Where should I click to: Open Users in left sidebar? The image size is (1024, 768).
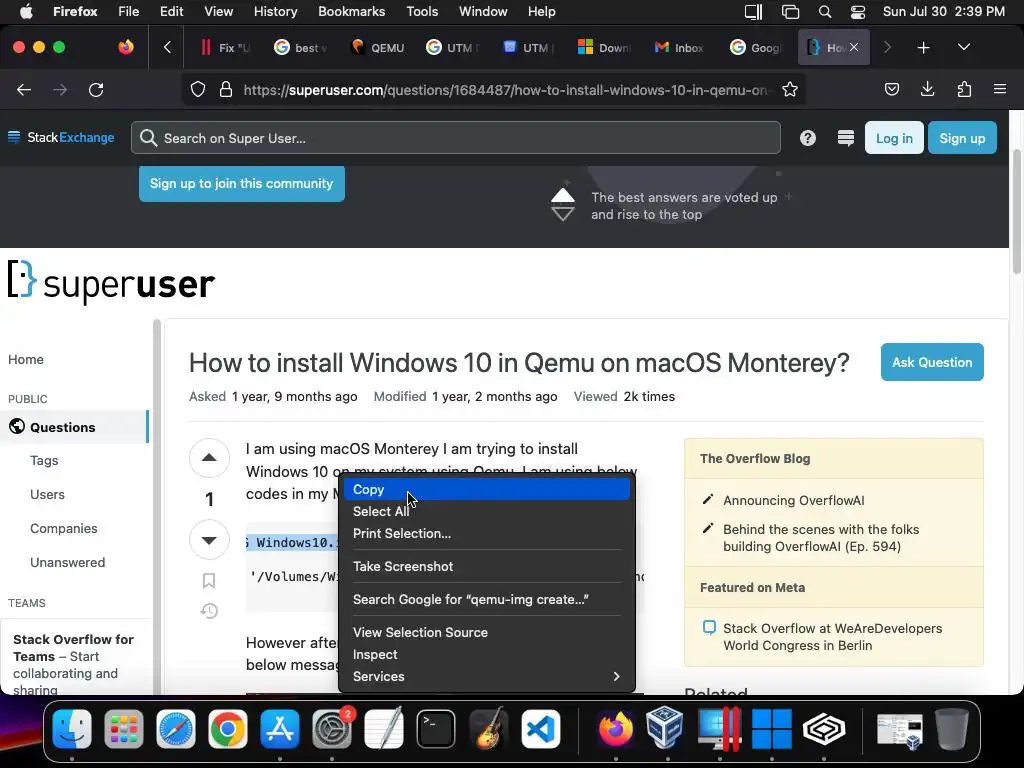tap(47, 494)
